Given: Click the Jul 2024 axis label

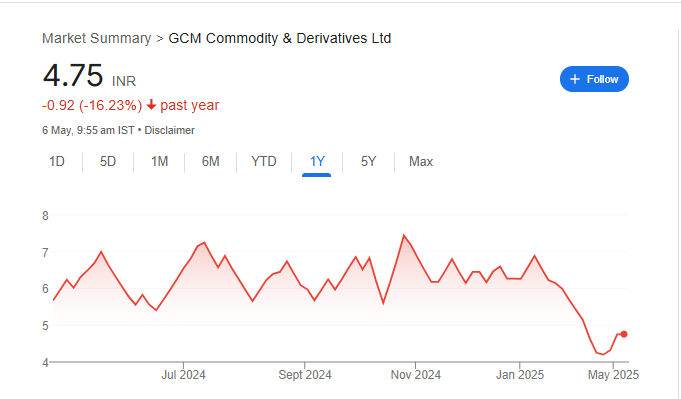Looking at the screenshot, I should click(183, 375).
